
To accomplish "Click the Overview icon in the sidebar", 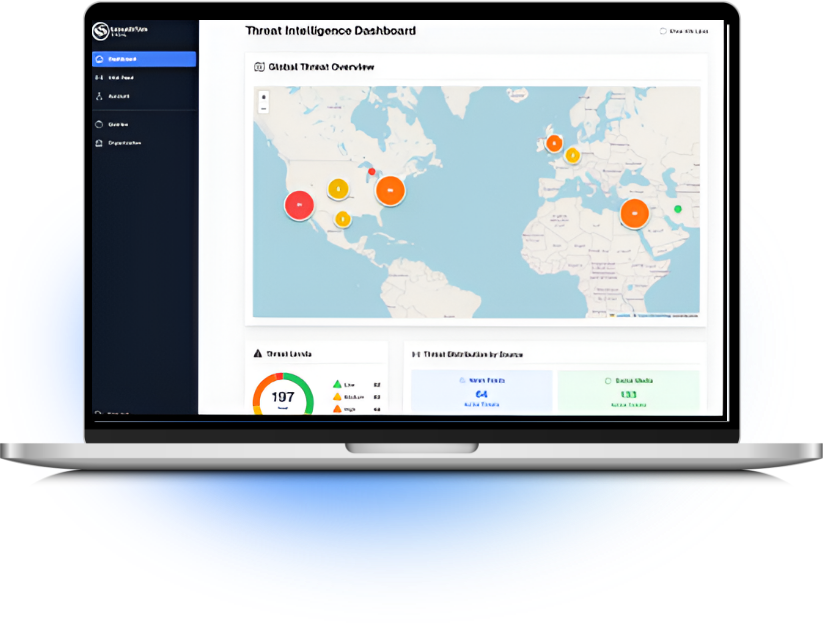I will 98,125.
